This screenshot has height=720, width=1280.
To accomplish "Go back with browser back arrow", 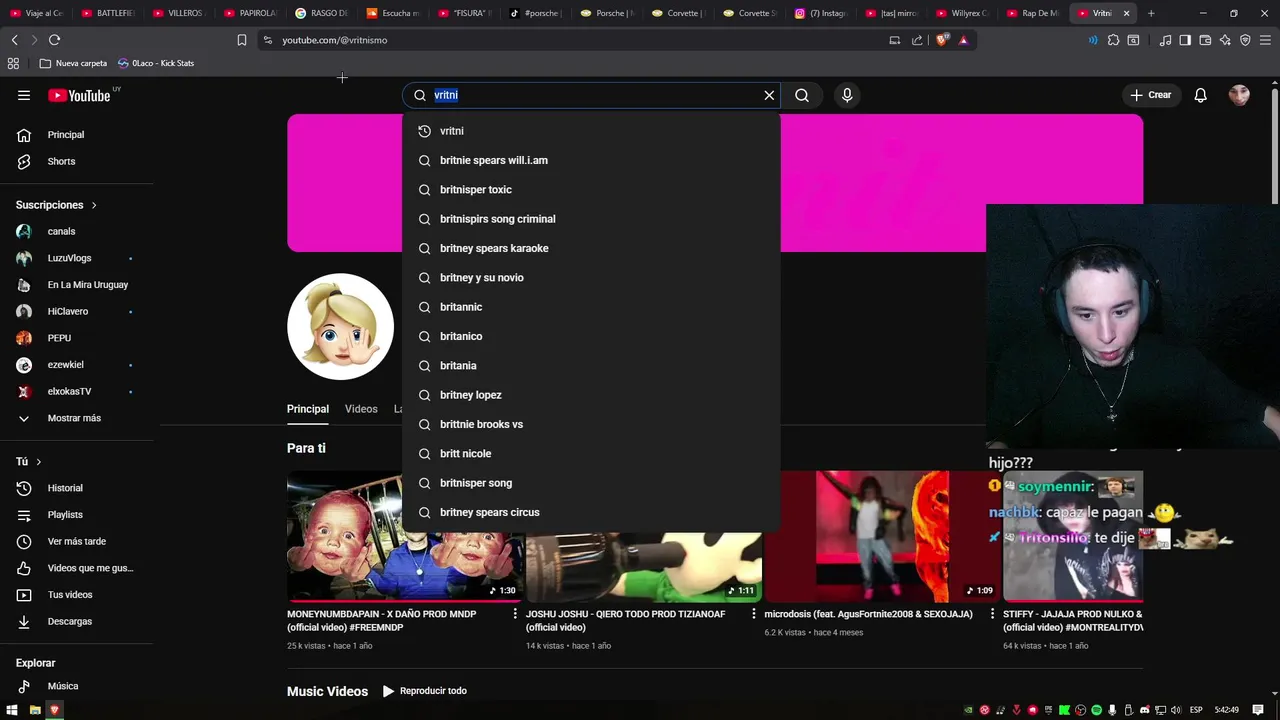I will click(x=14, y=40).
